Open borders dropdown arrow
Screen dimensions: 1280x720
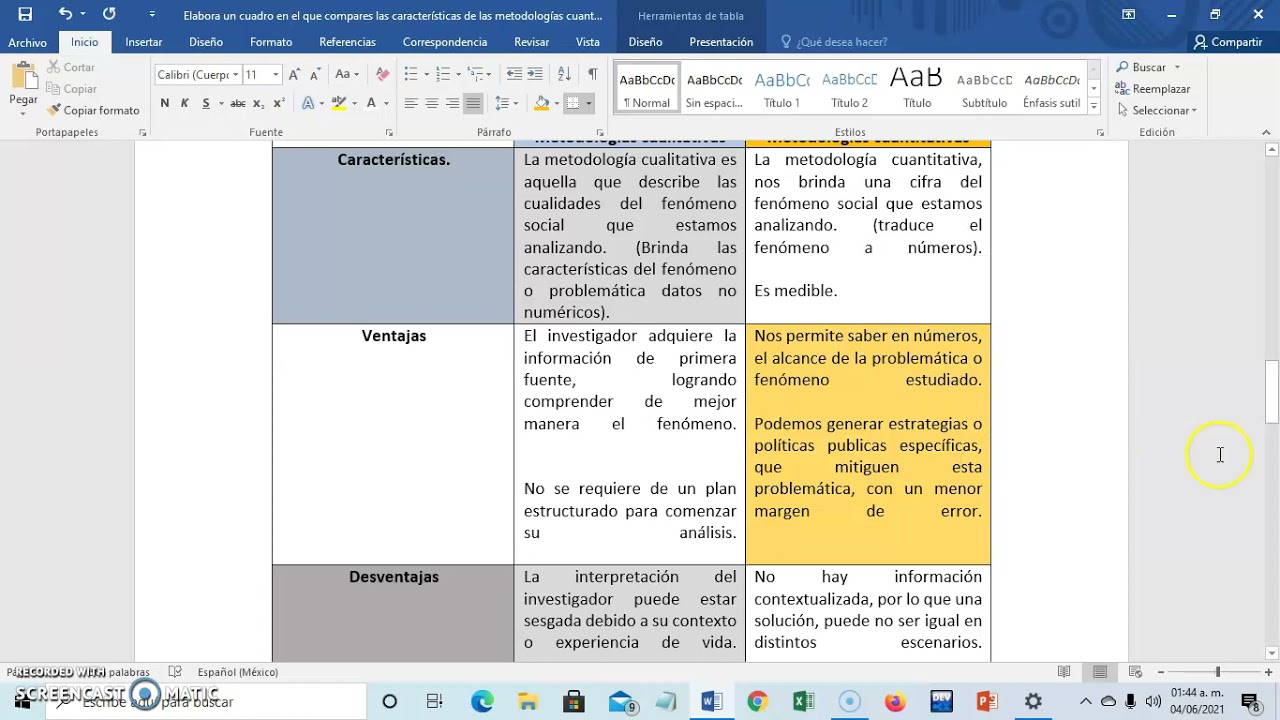point(588,103)
